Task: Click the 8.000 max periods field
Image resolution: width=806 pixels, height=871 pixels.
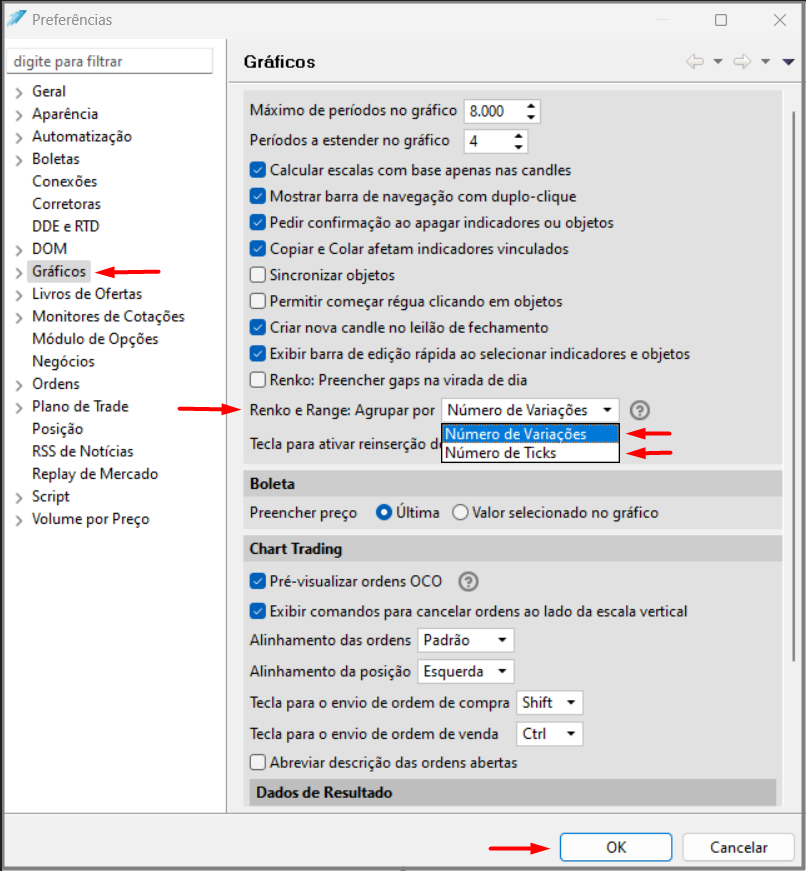Action: [493, 111]
